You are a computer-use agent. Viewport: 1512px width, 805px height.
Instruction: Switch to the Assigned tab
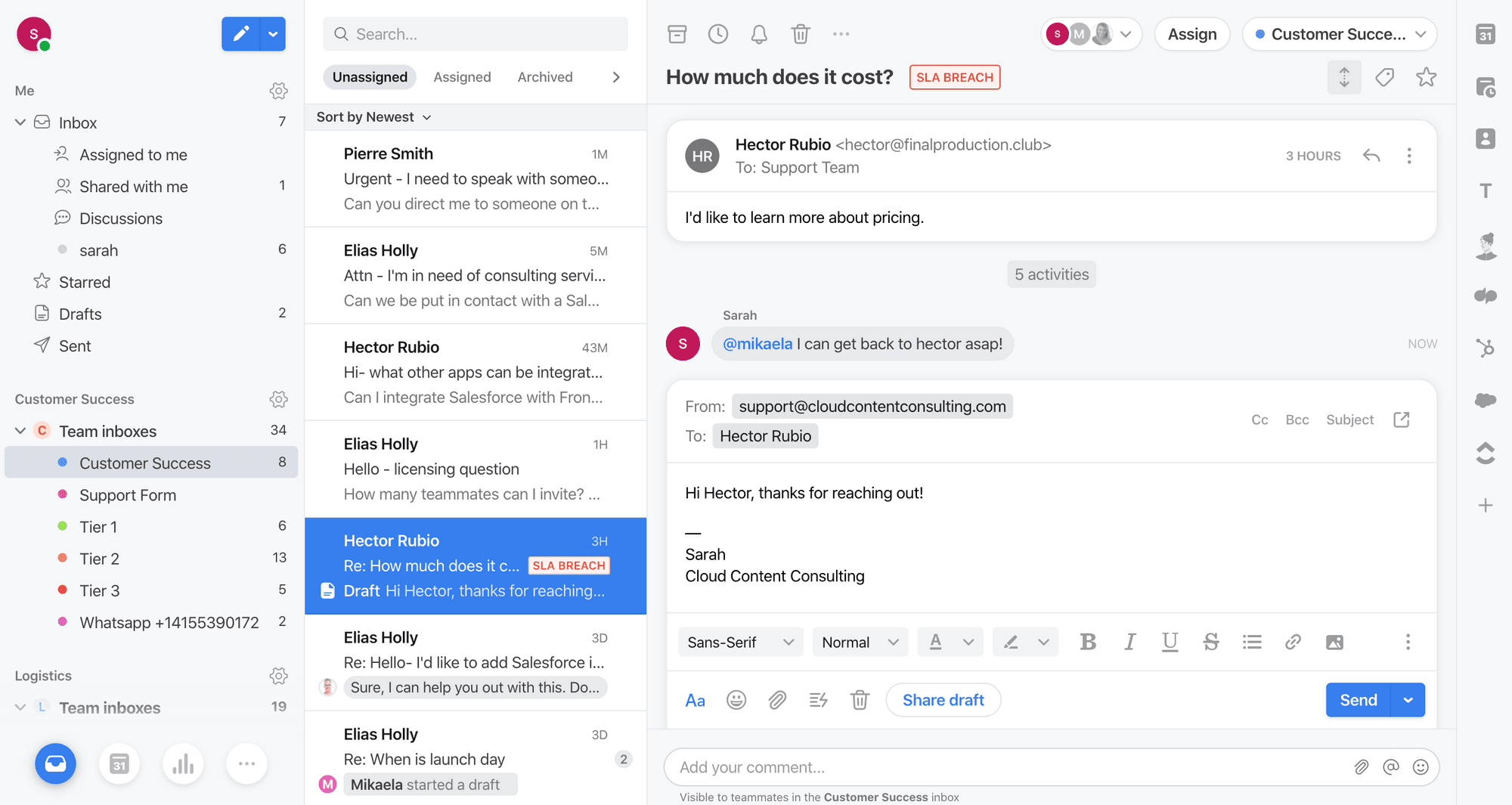tap(462, 77)
